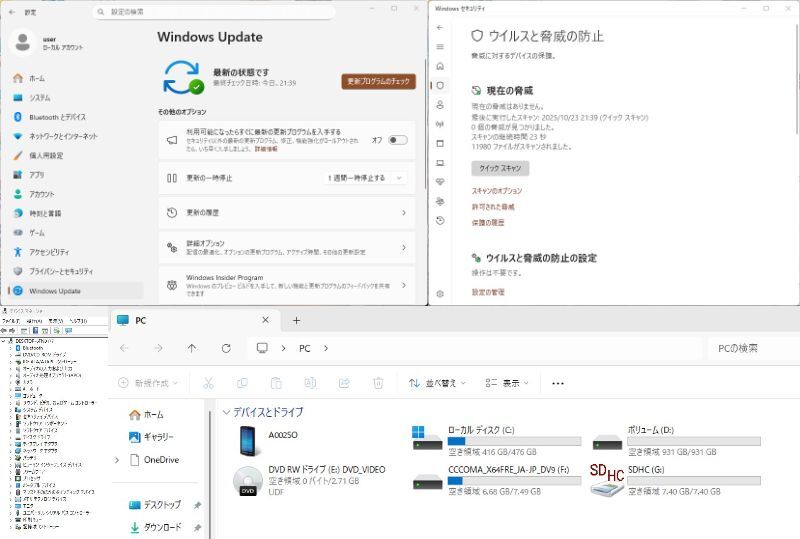Open ヘルプ menu in Device Manager
Image resolution: width=800 pixels, height=539 pixels.
[78, 321]
